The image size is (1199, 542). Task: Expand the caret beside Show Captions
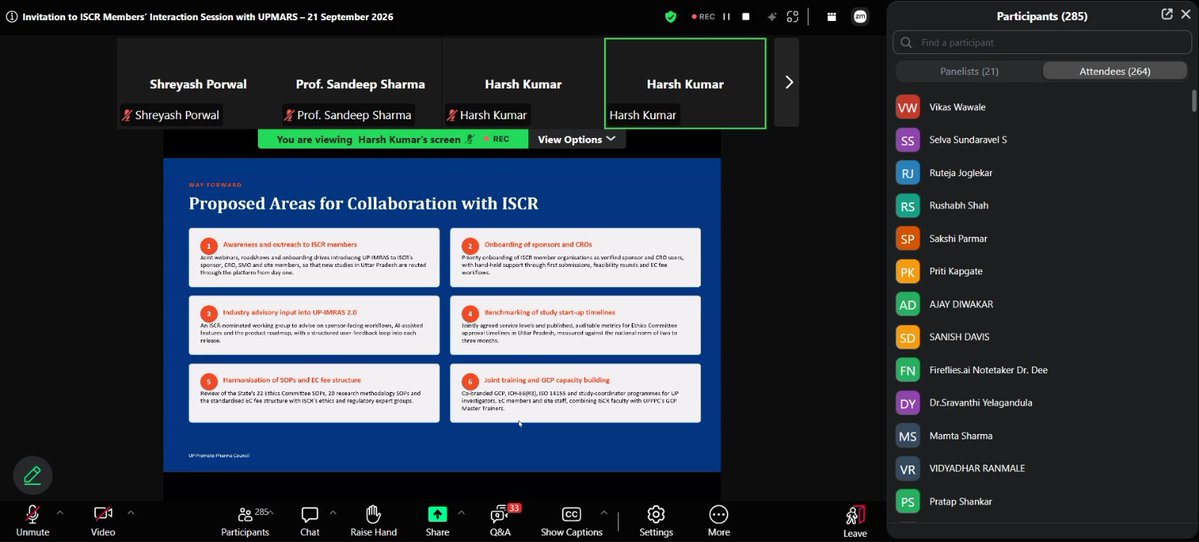coord(603,513)
